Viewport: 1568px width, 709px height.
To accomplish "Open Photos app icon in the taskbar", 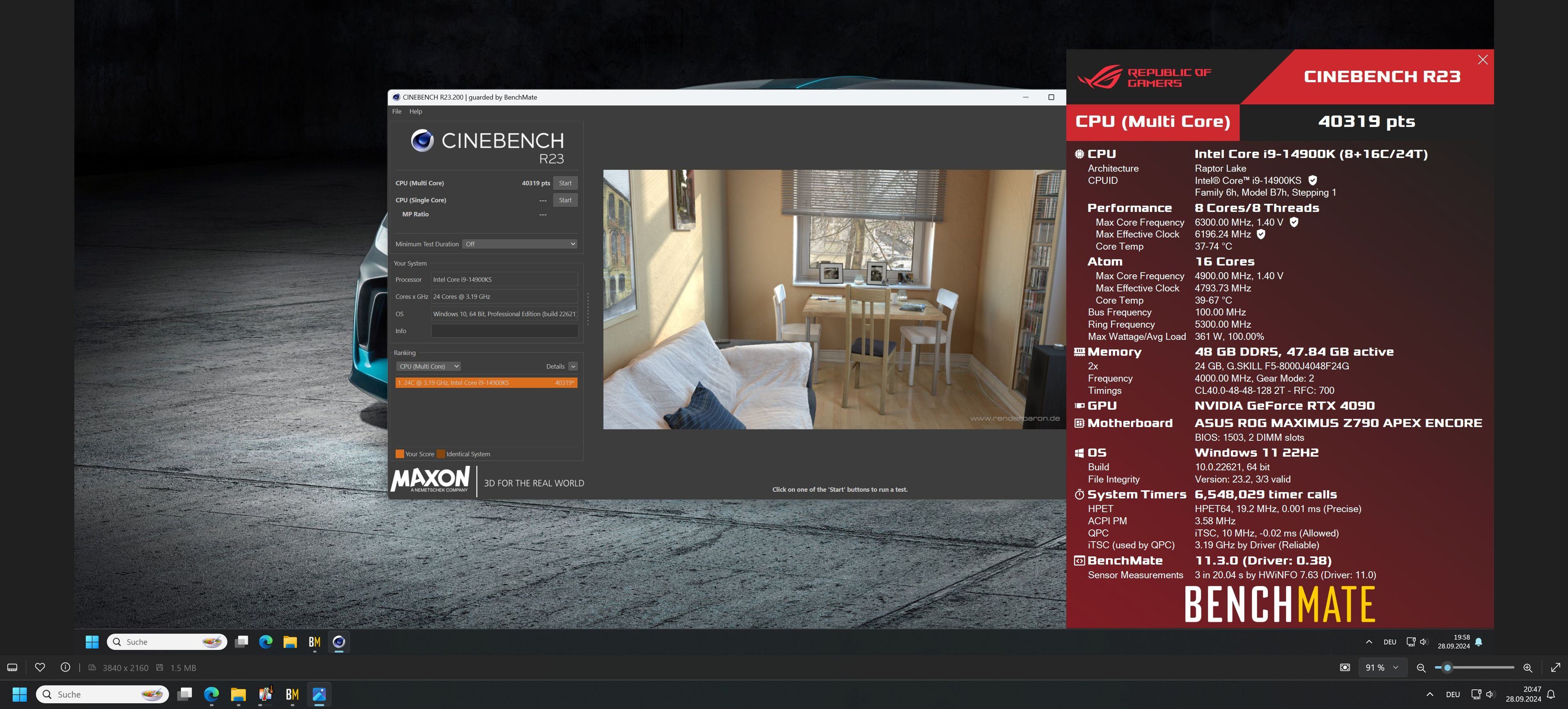I will coord(319,694).
